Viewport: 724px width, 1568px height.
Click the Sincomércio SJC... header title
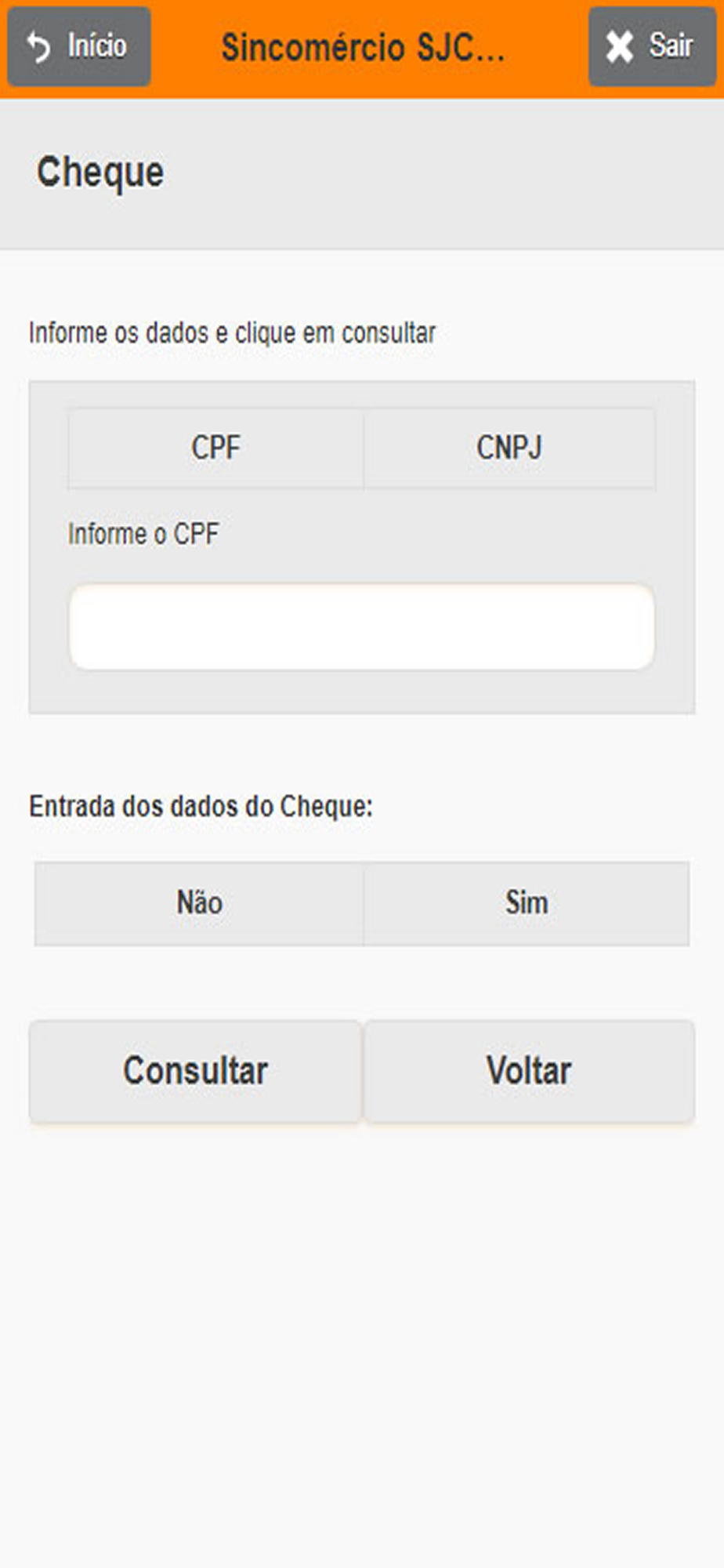[x=363, y=48]
